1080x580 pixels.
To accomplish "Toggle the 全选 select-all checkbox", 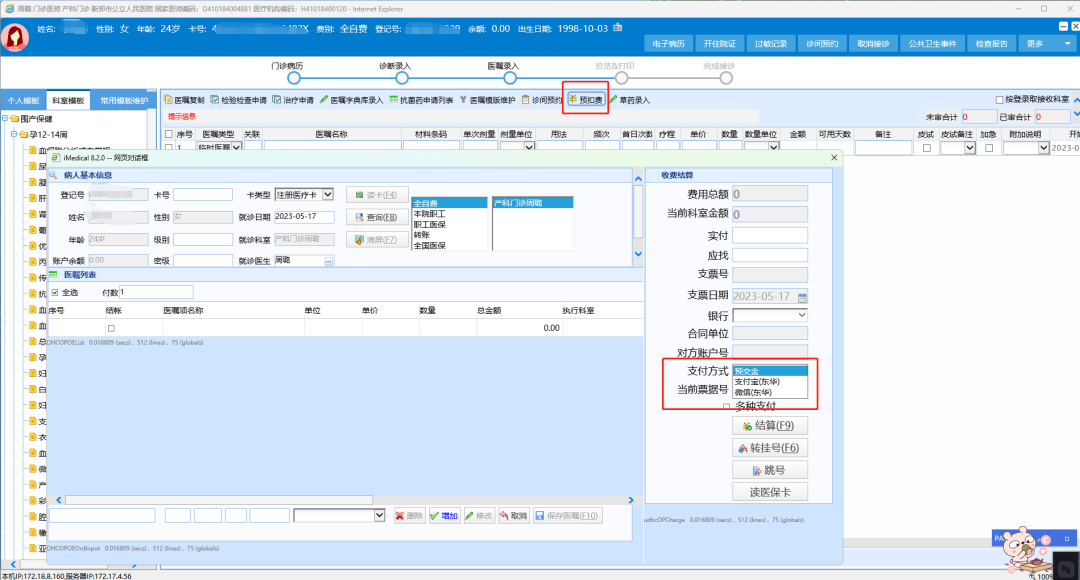I will [x=55, y=293].
